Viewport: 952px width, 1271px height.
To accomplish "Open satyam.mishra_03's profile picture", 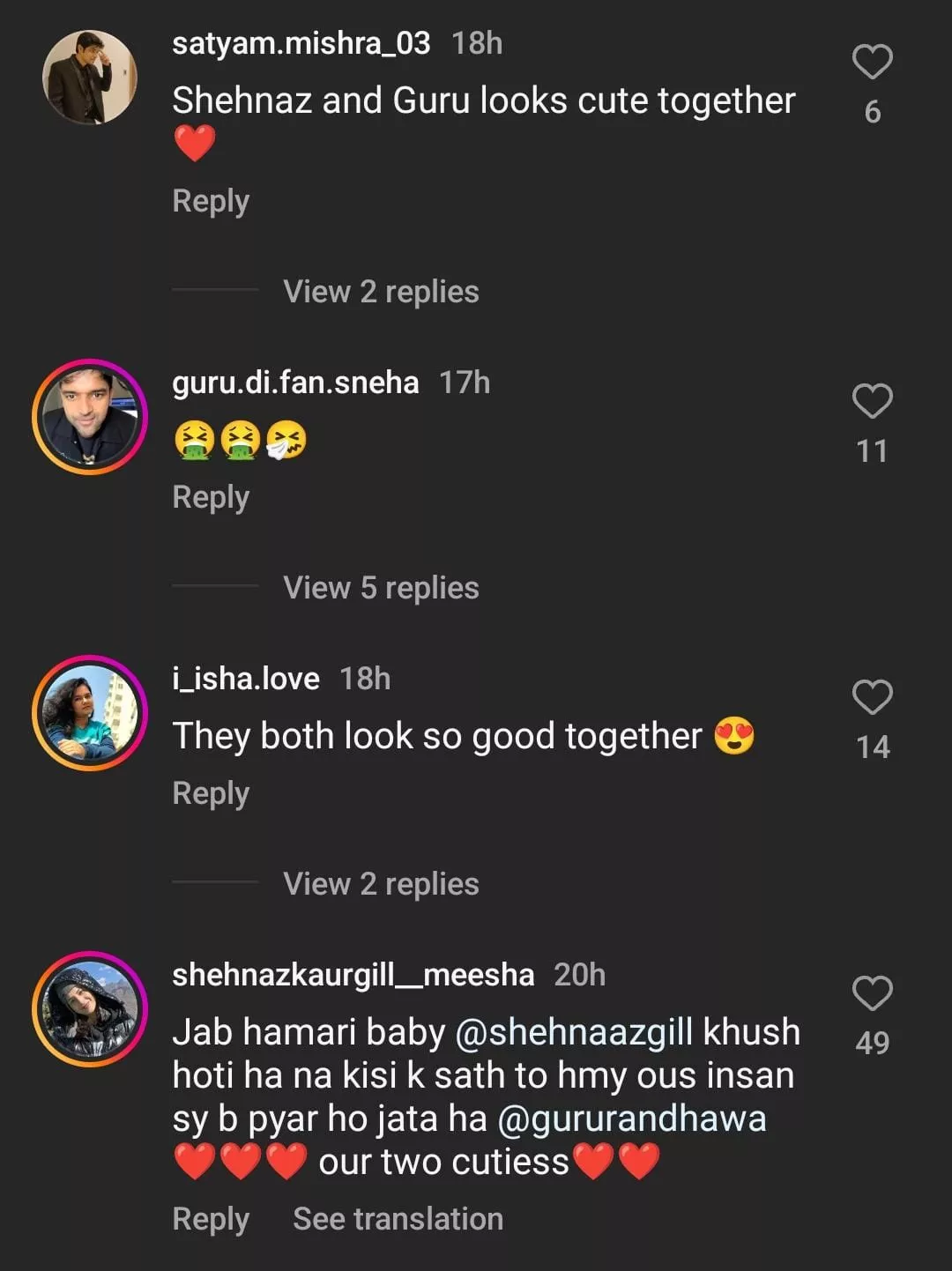I will click(90, 78).
